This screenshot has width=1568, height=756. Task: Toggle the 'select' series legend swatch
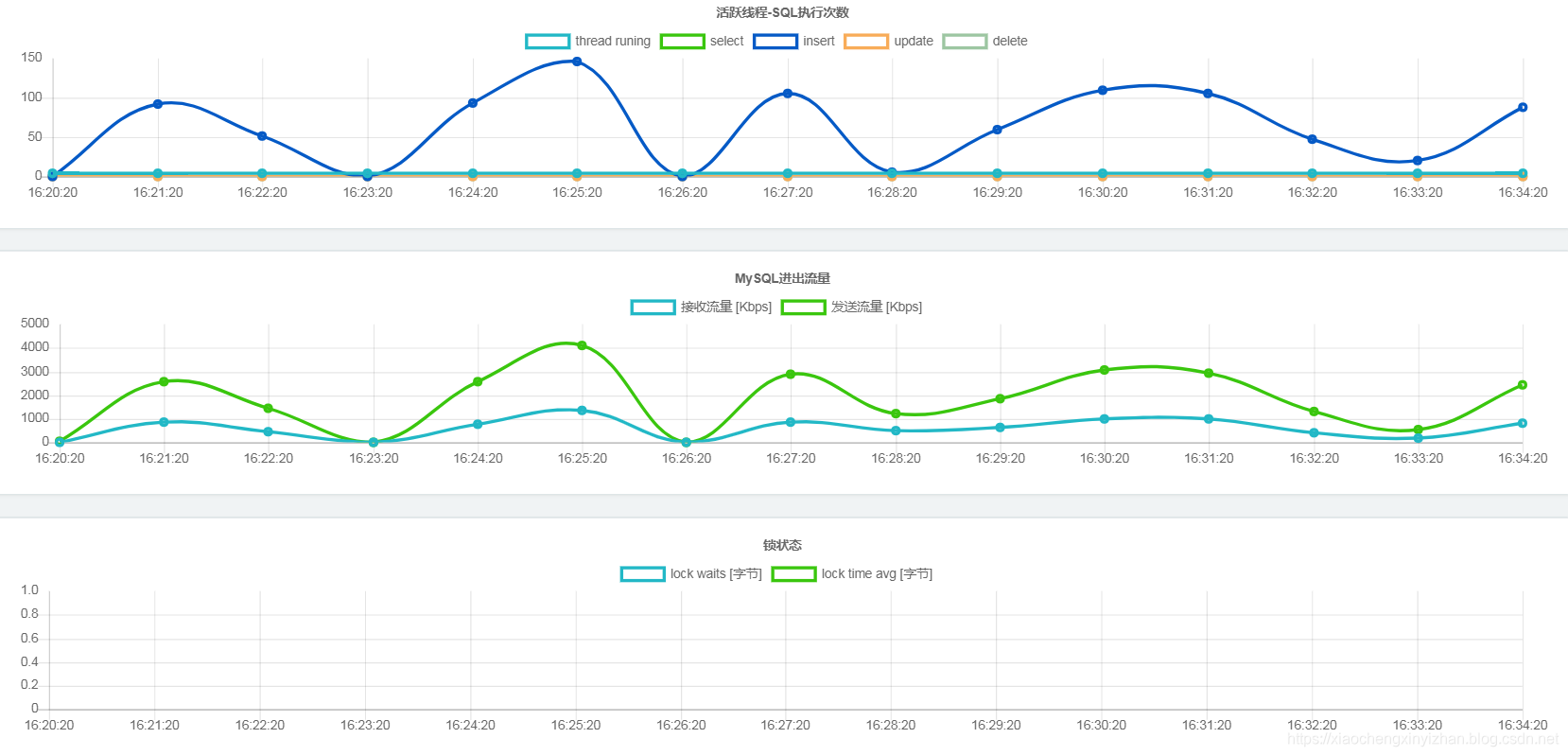coord(682,41)
